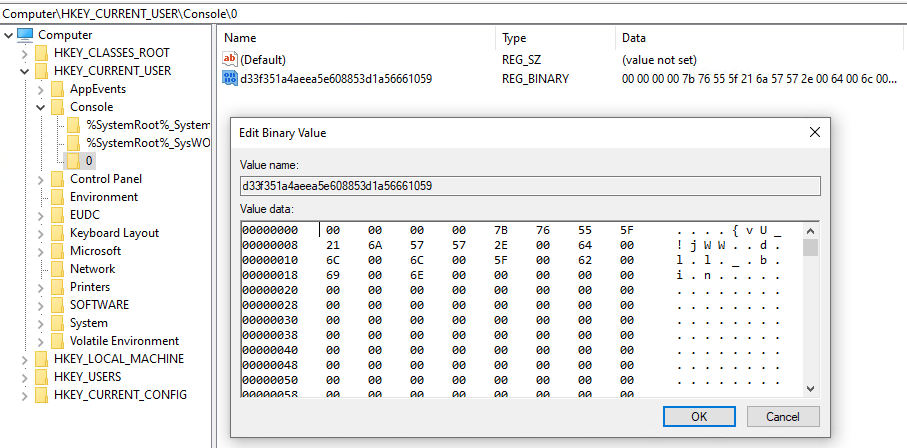Screen dimensions: 907x448
Task: Click the HKEY_LOCAL_MACHINE folder icon
Action: tap(41, 359)
